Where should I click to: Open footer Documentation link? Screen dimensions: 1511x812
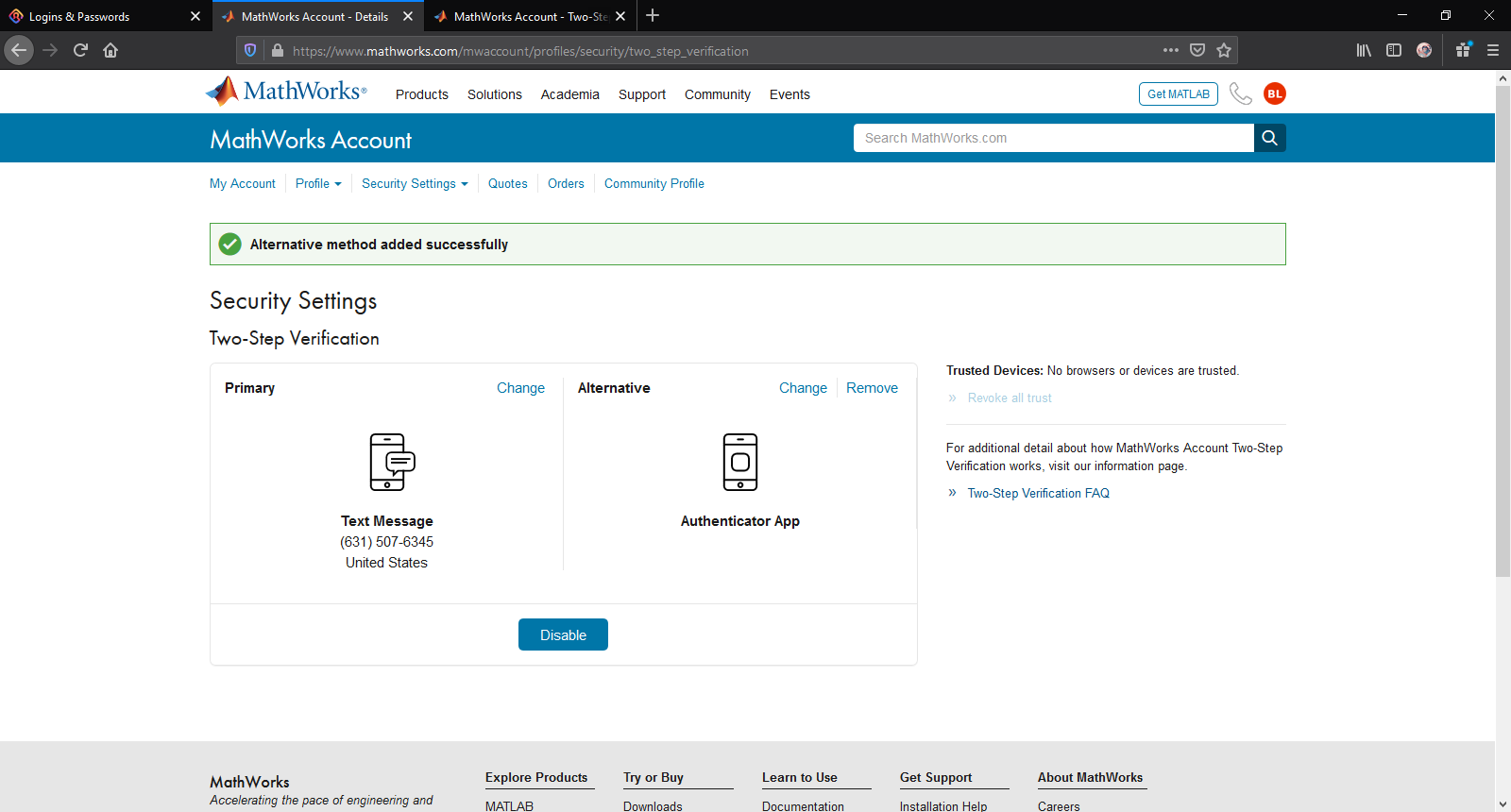coord(803,805)
